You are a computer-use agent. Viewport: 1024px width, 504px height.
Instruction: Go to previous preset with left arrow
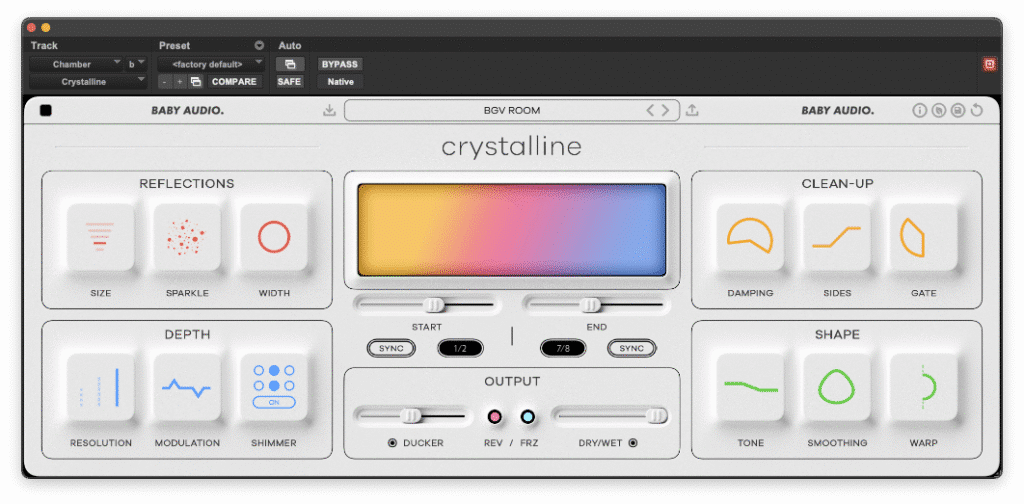[650, 110]
